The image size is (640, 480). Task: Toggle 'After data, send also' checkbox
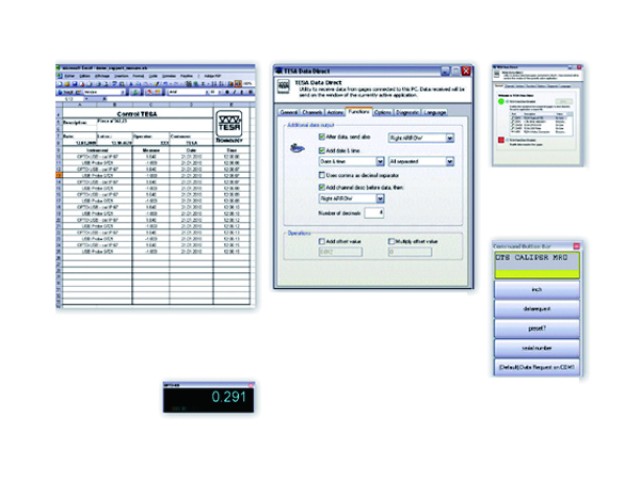[322, 137]
